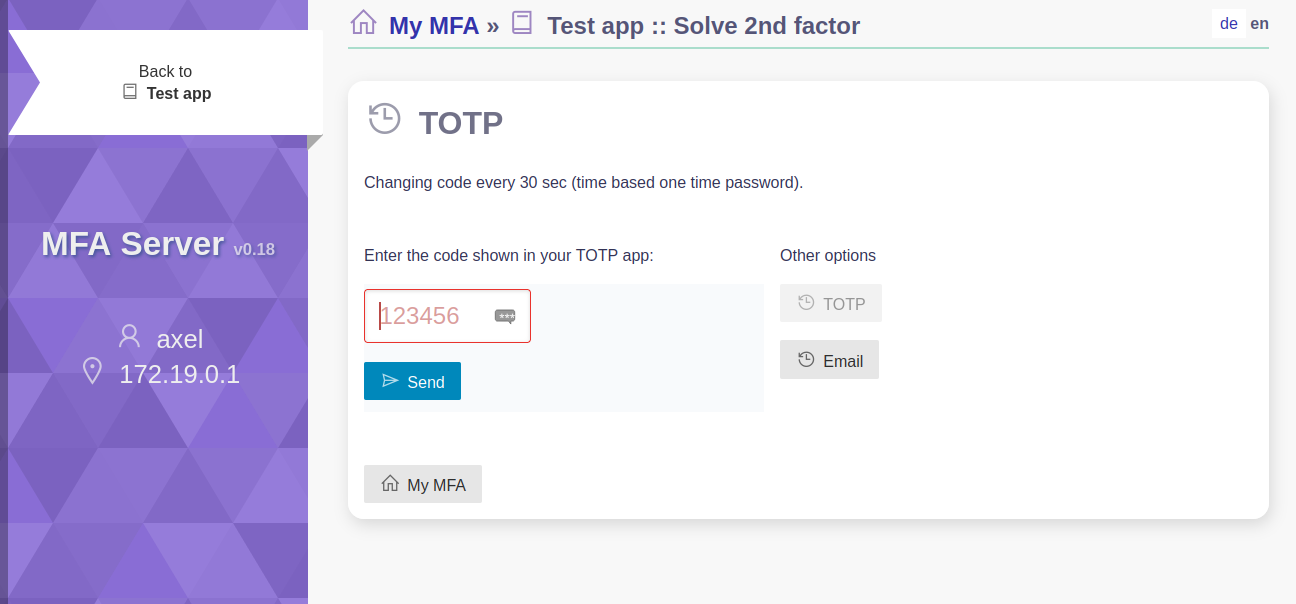Click the clock icon on the Email option
Screen dimensions: 1296x604
(x=806, y=359)
